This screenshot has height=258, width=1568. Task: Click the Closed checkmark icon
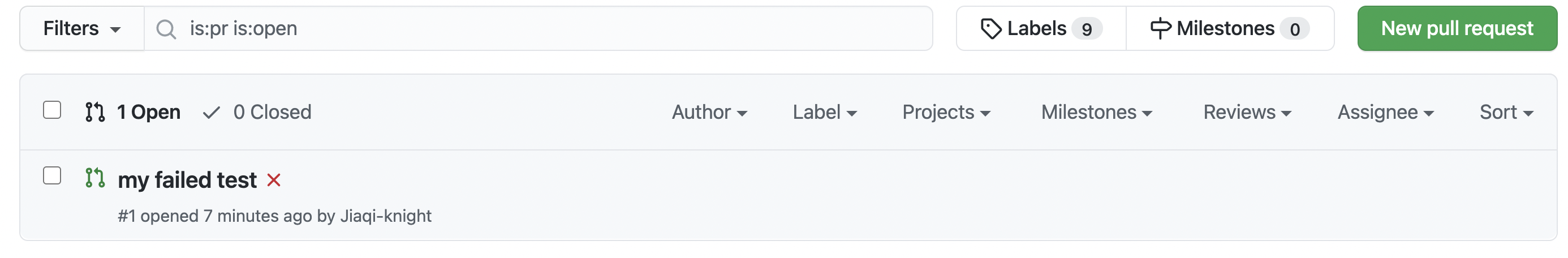coord(211,113)
